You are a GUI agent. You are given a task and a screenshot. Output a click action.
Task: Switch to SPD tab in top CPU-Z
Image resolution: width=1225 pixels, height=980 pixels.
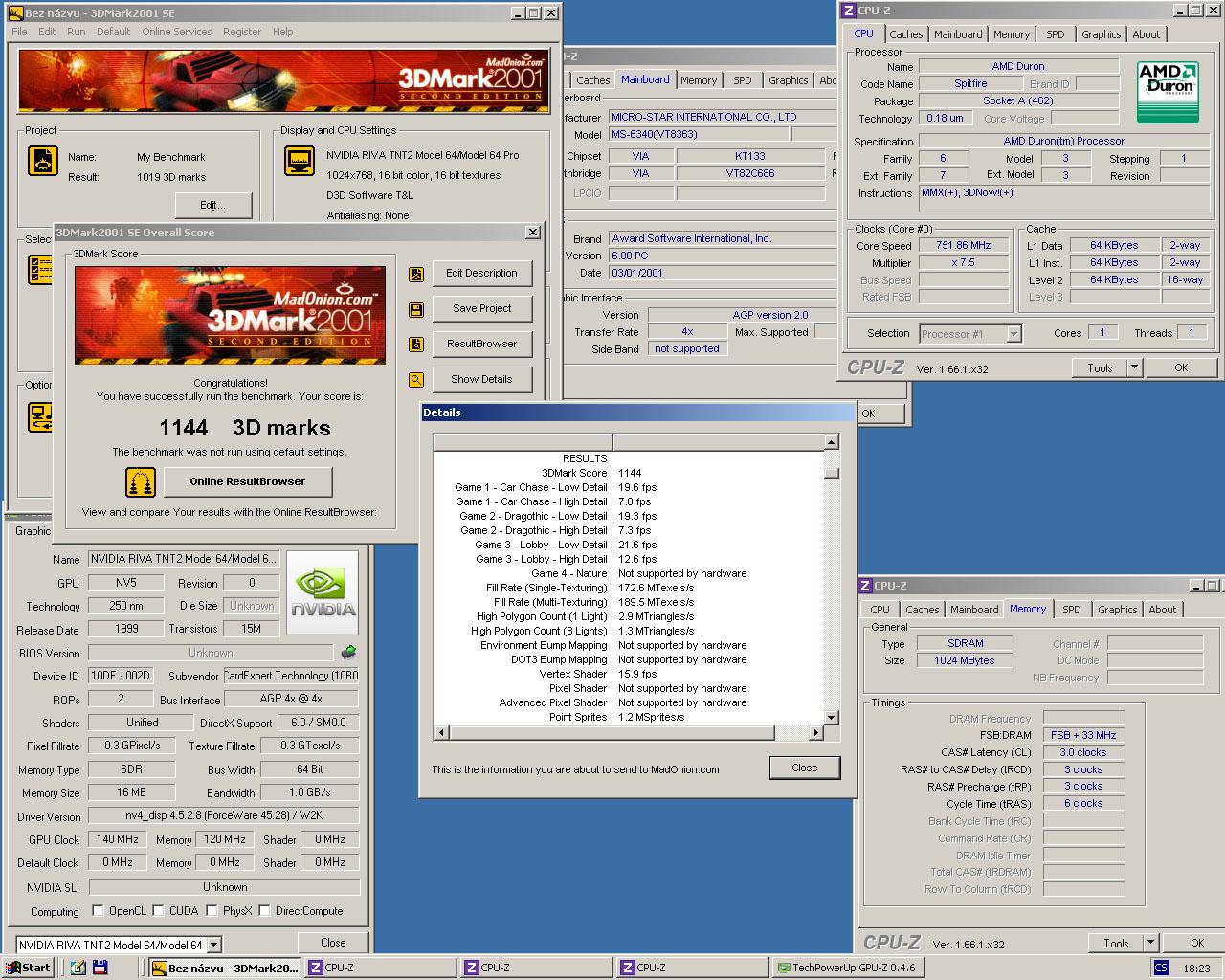(x=1055, y=34)
